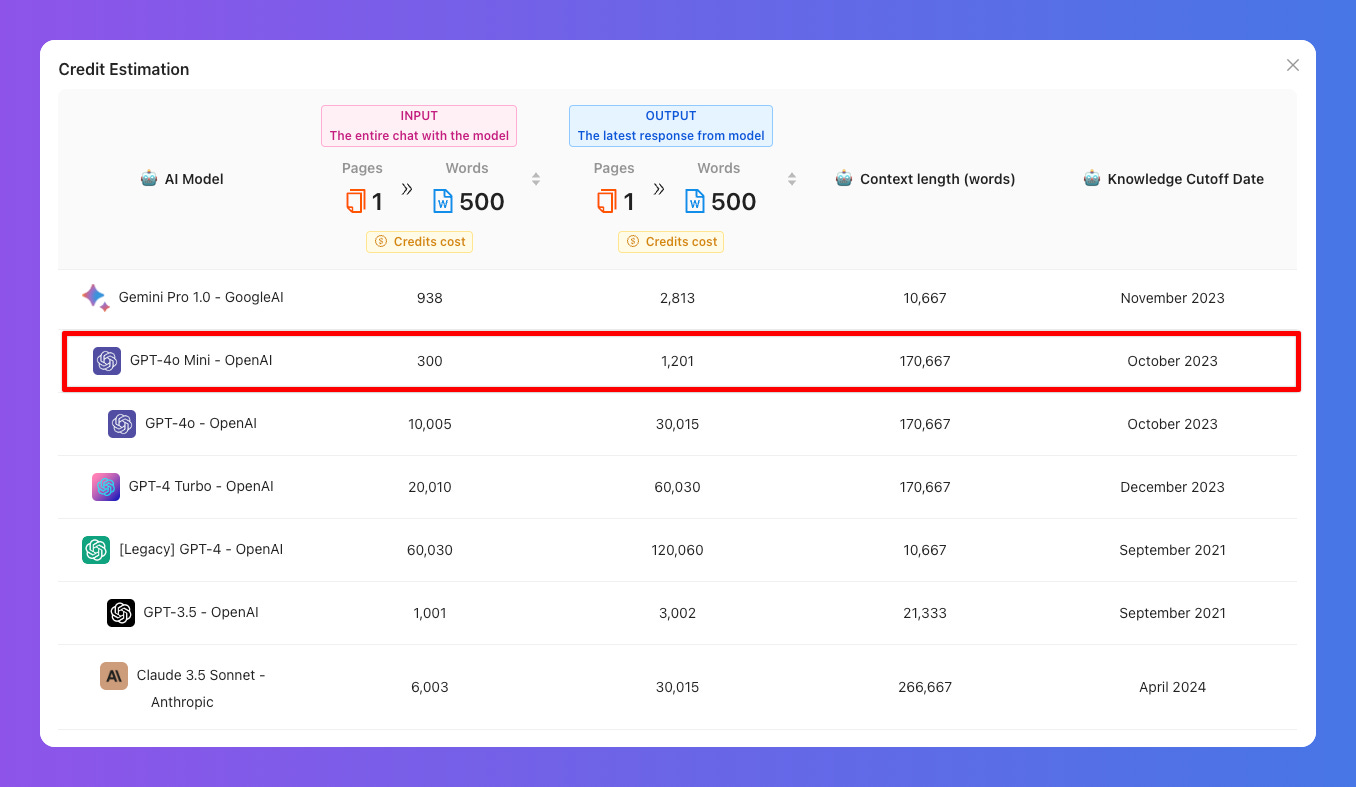This screenshot has height=787, width=1356.
Task: Click the Credits cost badge under INPUT
Action: point(419,242)
